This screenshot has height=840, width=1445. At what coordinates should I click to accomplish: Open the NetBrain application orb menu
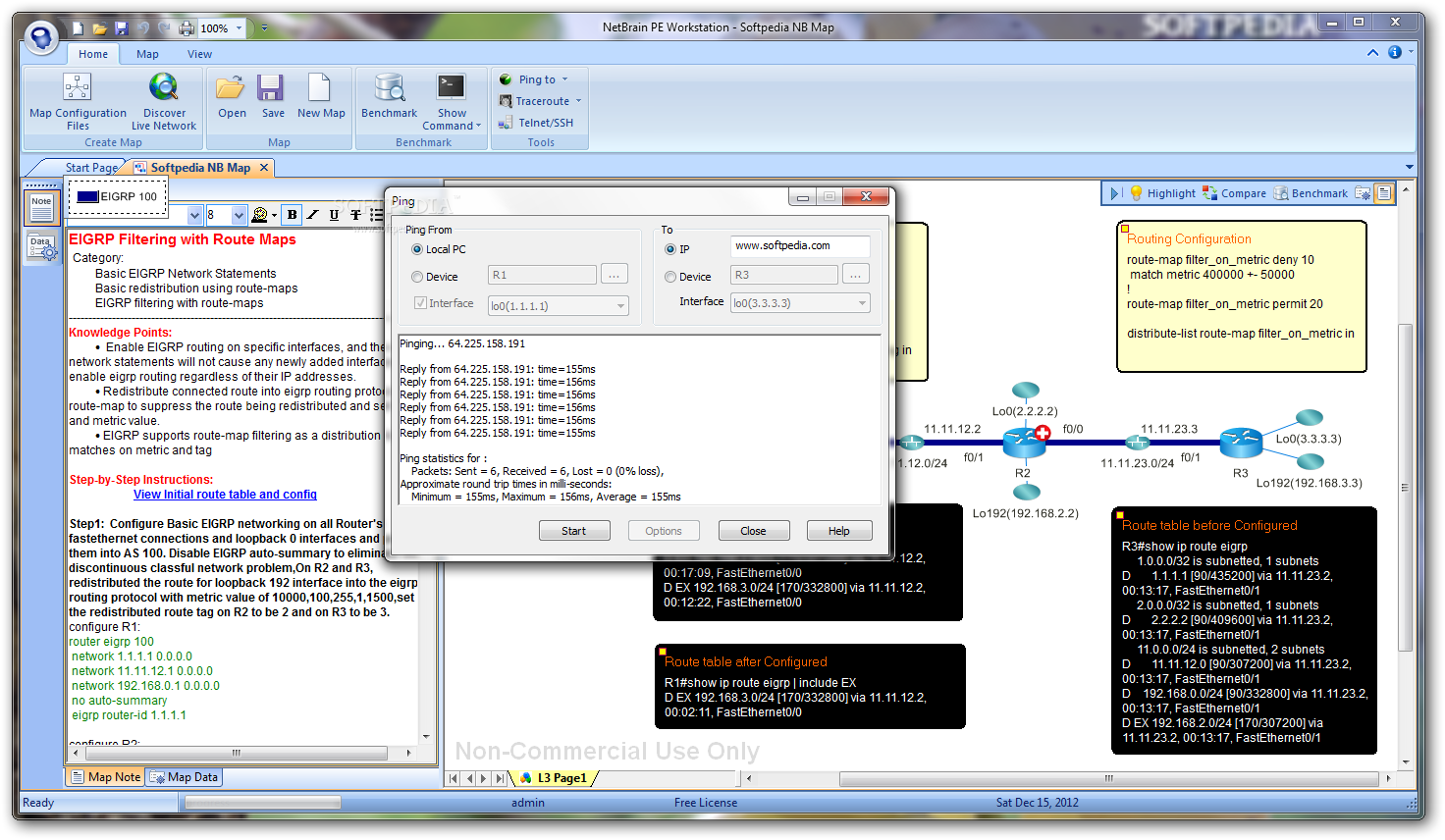tap(41, 37)
